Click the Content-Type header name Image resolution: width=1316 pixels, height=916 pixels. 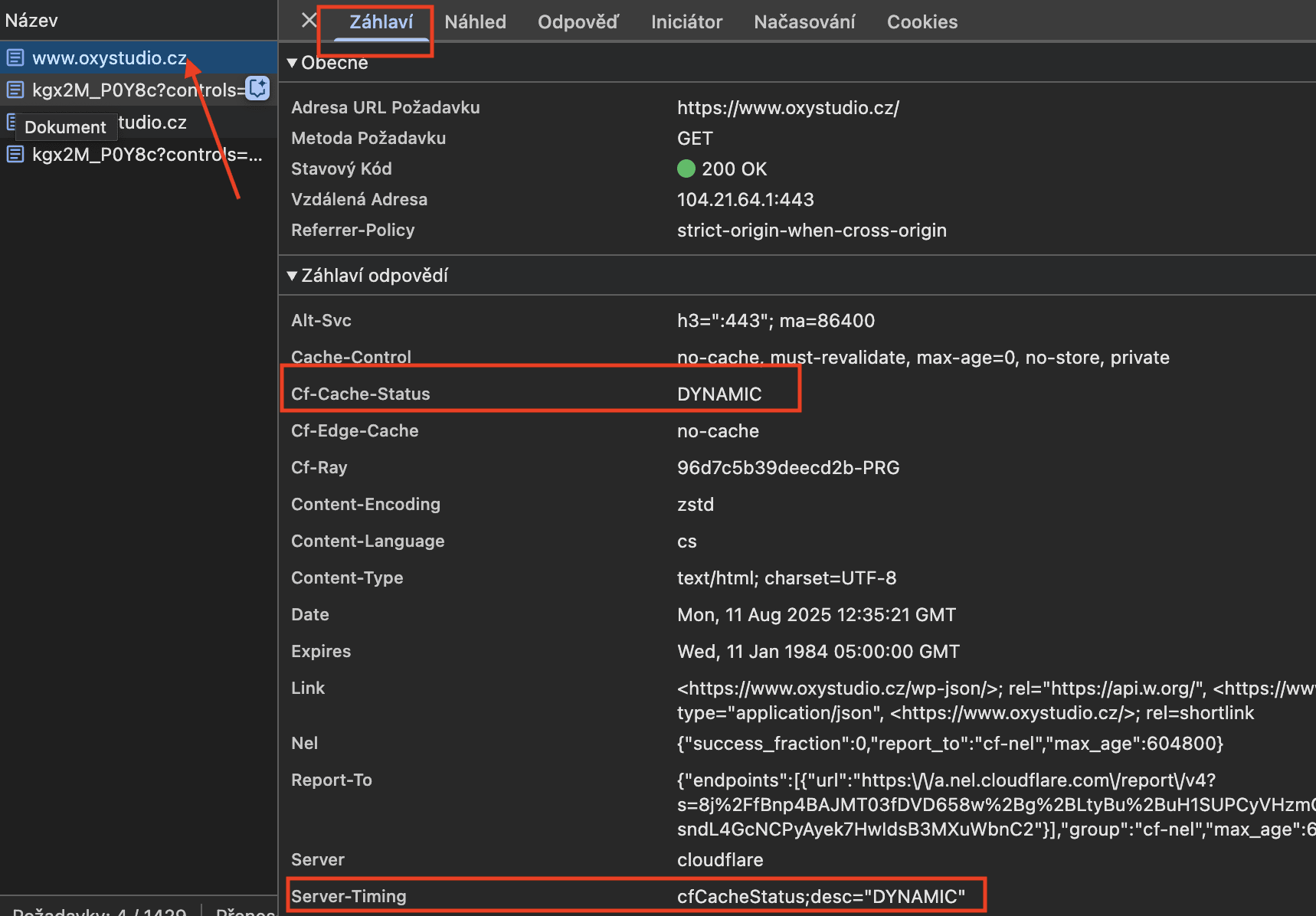(347, 578)
